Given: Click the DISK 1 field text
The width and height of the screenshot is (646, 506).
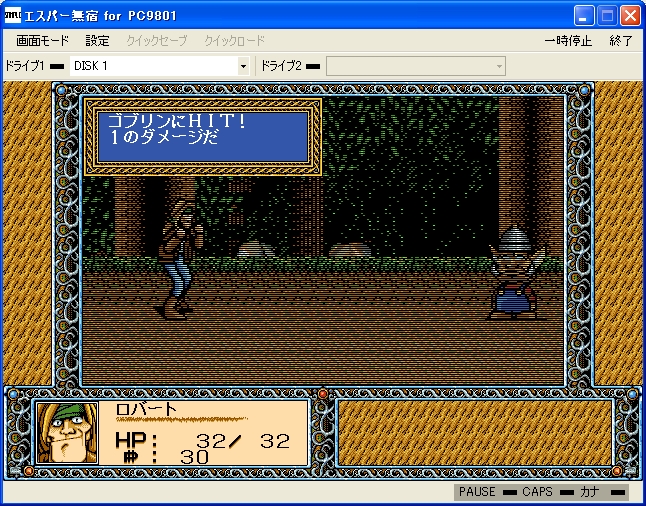Looking at the screenshot, I should [x=91, y=66].
